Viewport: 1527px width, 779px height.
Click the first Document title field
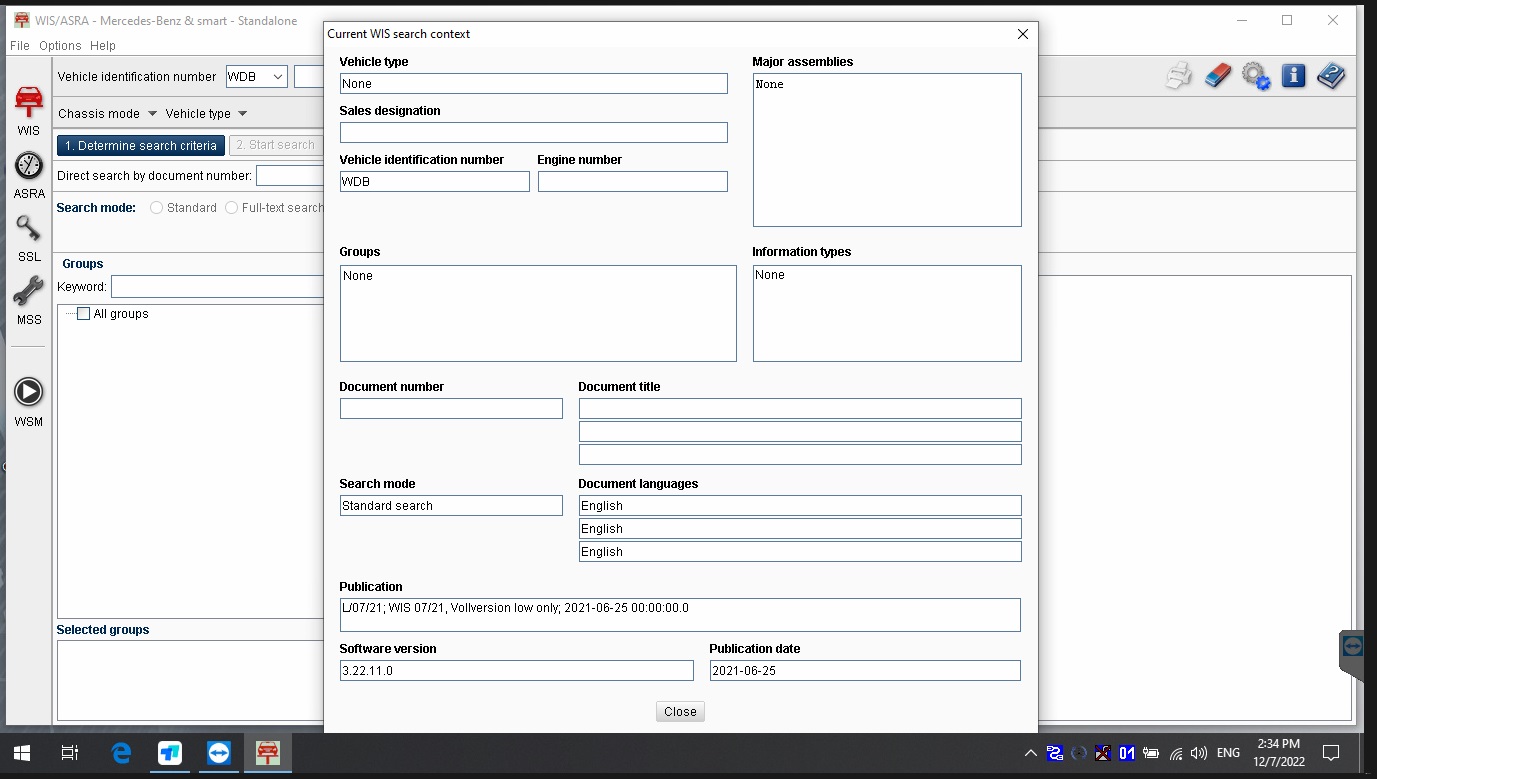point(800,409)
